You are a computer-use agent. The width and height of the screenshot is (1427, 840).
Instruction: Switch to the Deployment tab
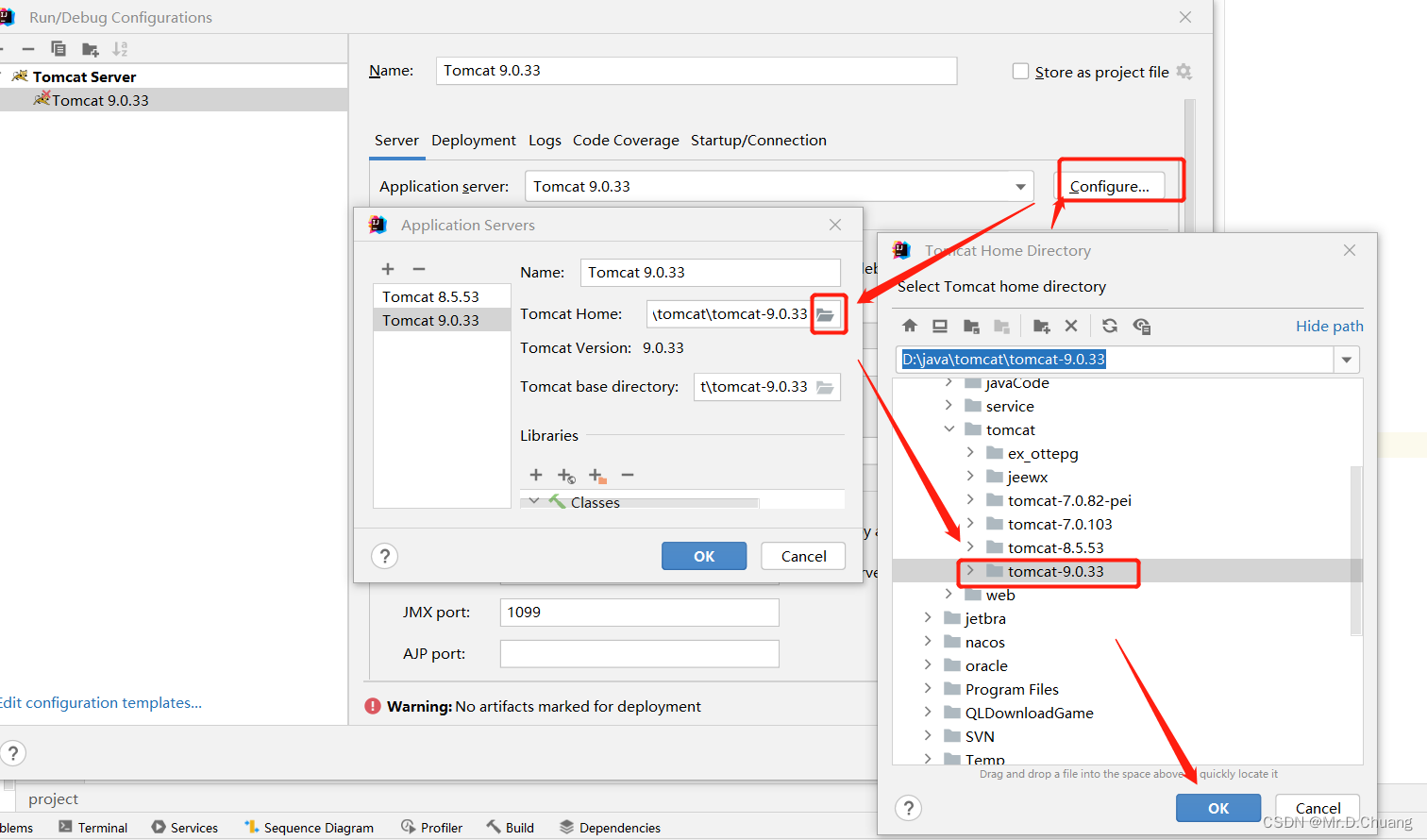(474, 141)
